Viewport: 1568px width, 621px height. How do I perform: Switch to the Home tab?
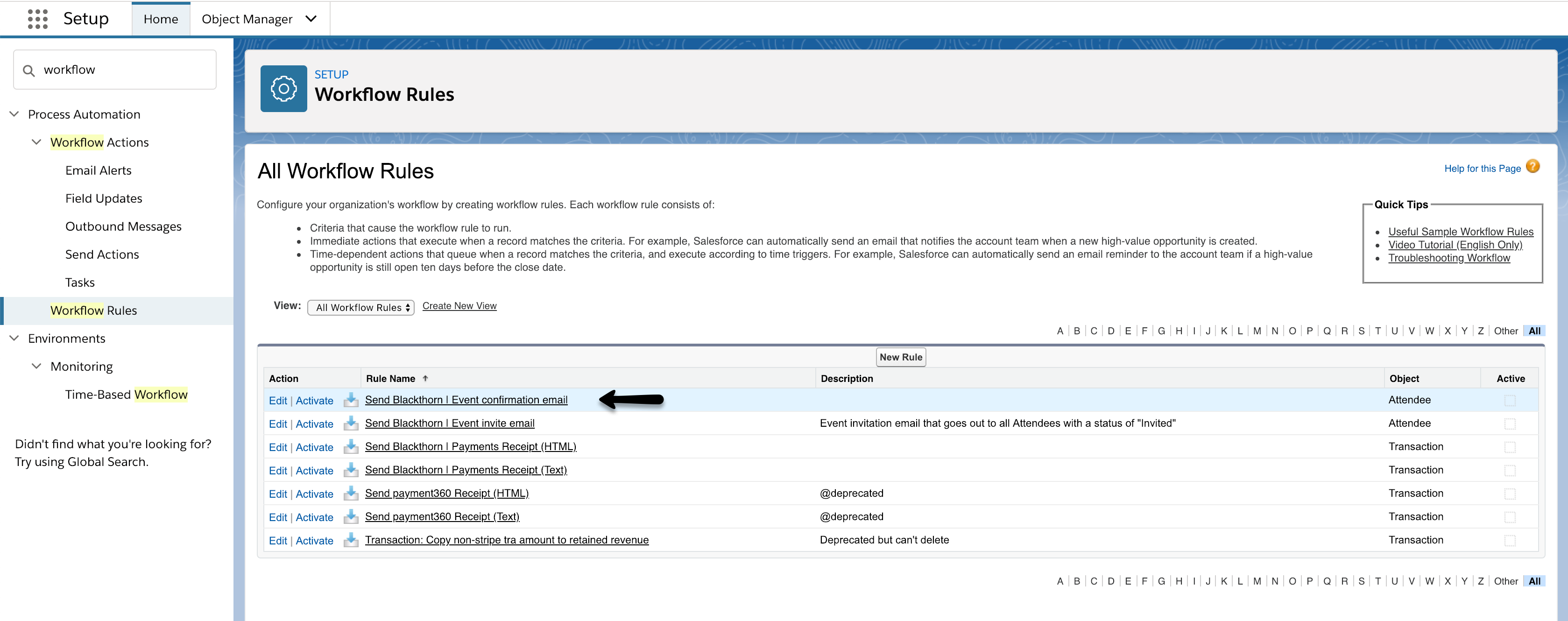(161, 19)
